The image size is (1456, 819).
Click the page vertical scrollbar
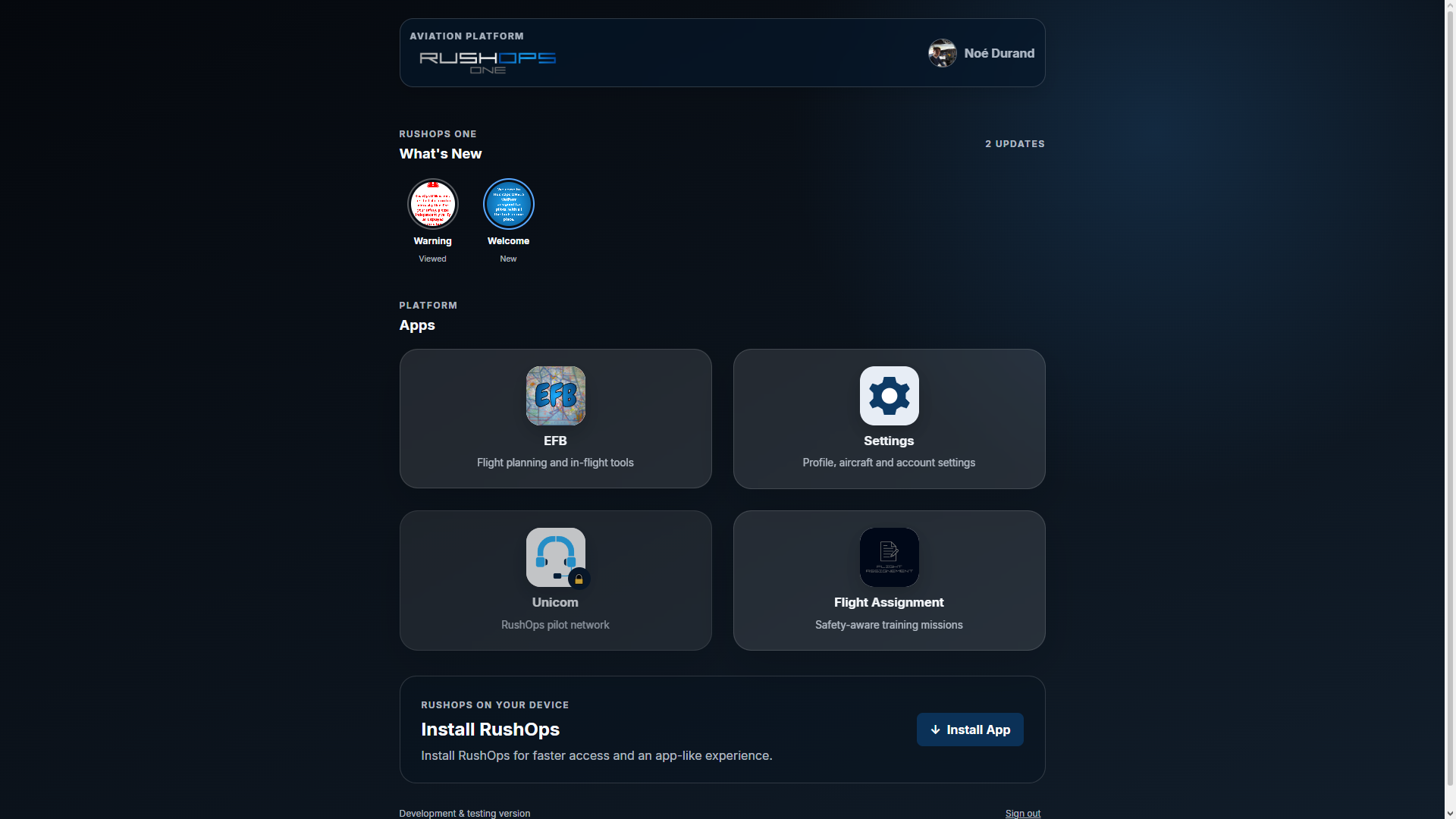[x=1450, y=402]
